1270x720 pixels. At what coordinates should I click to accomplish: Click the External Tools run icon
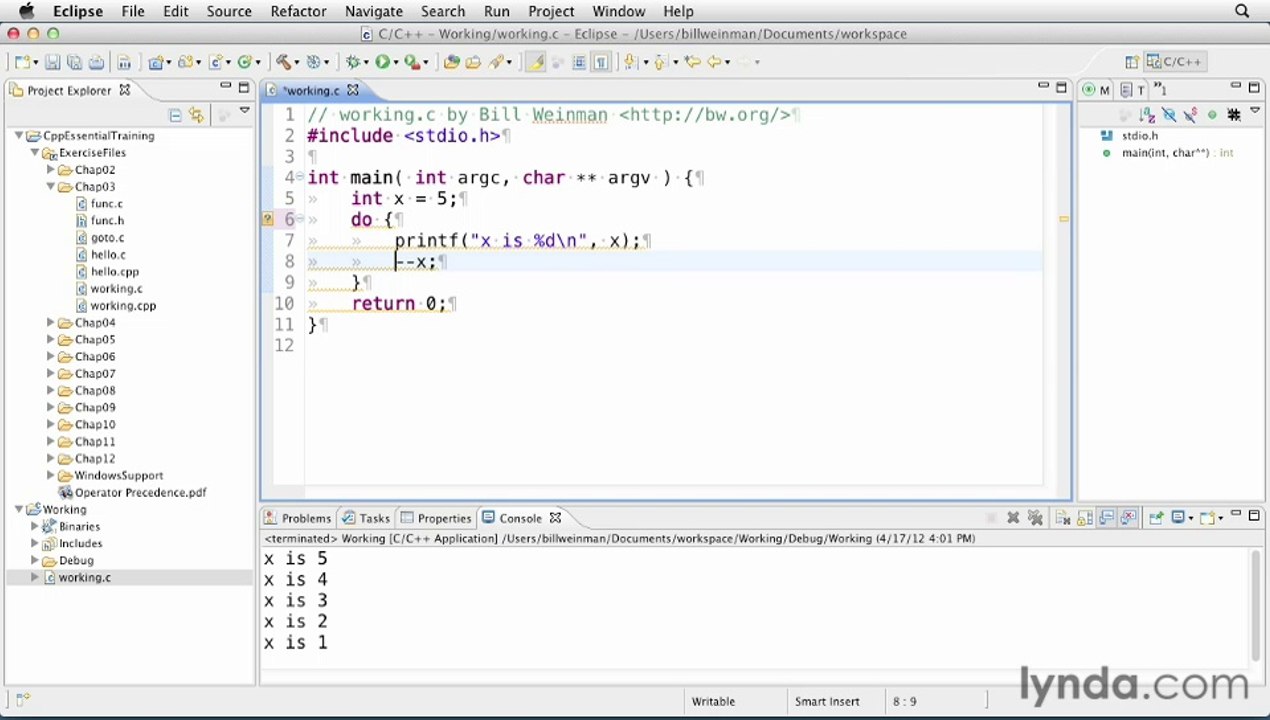[x=412, y=62]
